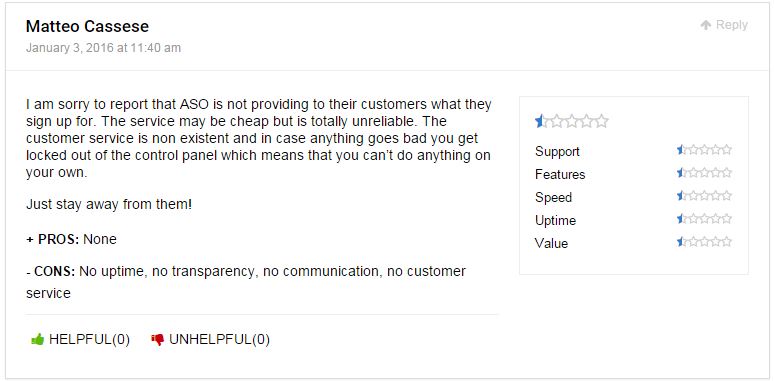This screenshot has width=774, height=381.
Task: Click the Features rating stars
Action: (704, 173)
